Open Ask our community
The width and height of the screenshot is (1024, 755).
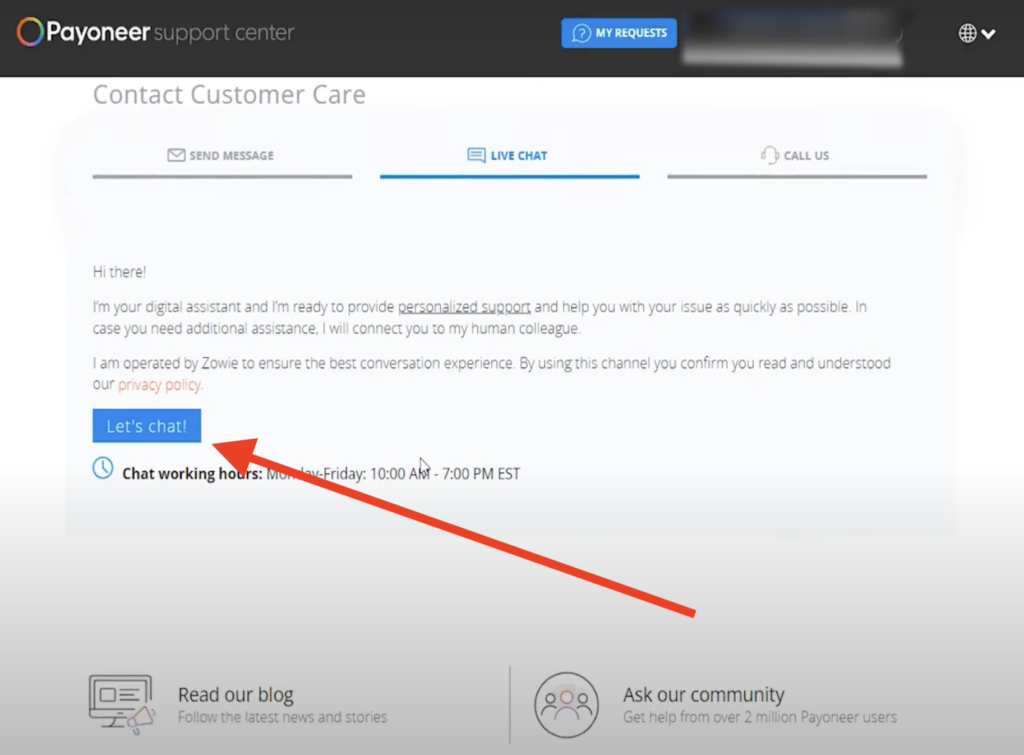point(704,693)
